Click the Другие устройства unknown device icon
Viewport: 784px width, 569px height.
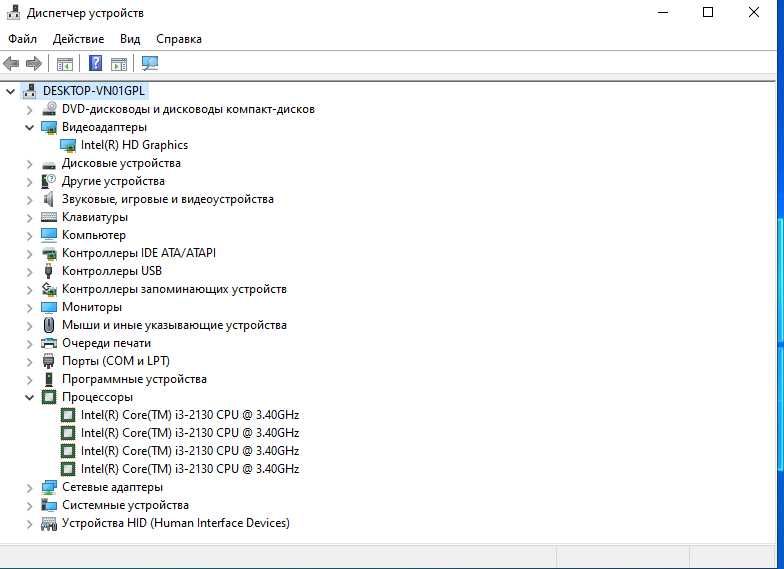tap(48, 181)
